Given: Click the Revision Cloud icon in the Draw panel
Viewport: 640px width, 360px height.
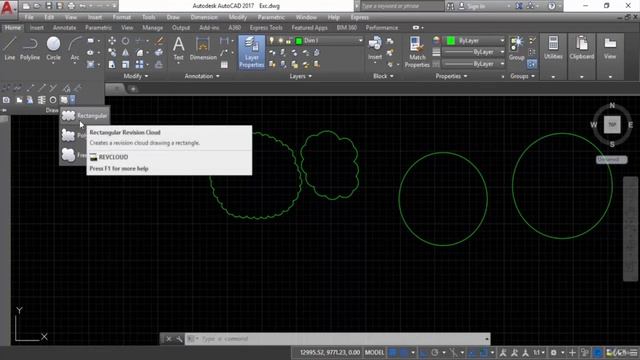Looking at the screenshot, I should 64,100.
